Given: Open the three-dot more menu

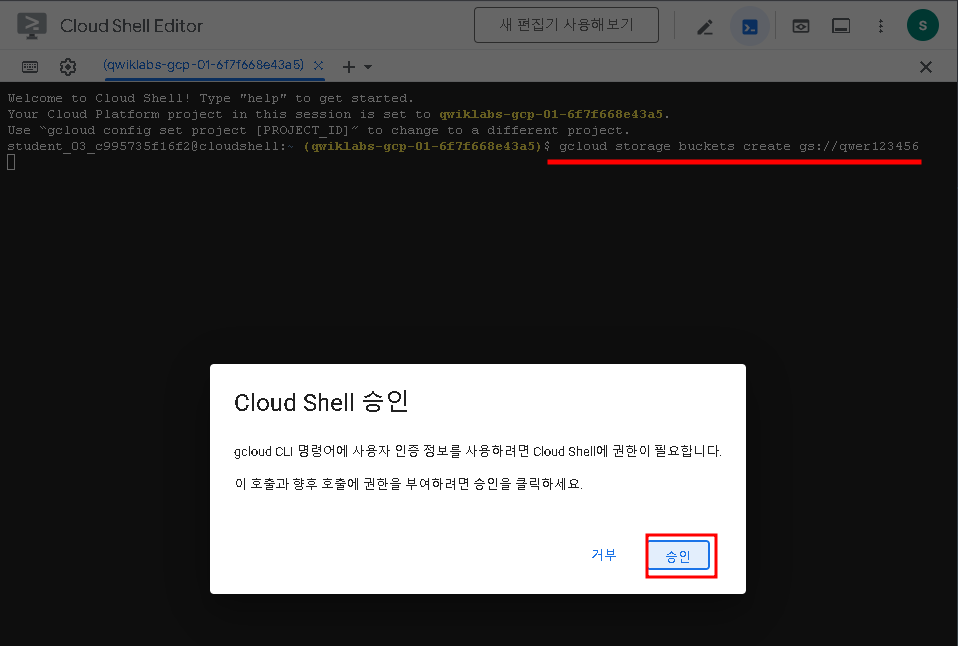Looking at the screenshot, I should (x=880, y=26).
